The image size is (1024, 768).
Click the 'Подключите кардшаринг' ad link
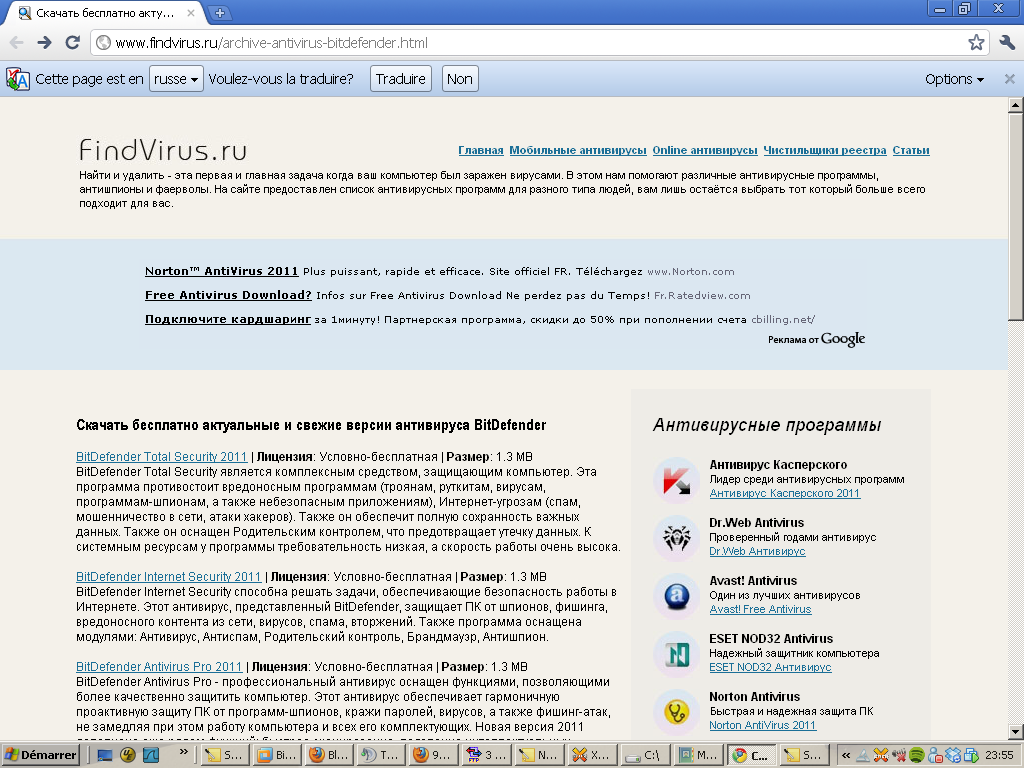tap(227, 319)
